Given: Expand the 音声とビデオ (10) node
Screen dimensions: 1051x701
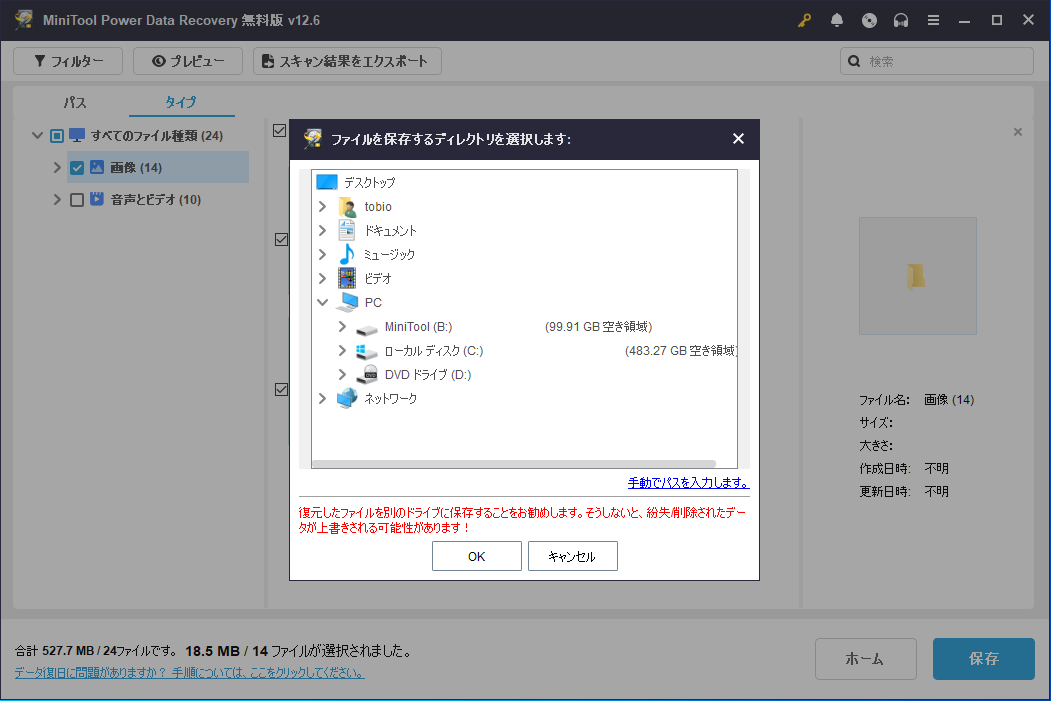Looking at the screenshot, I should click(57, 200).
